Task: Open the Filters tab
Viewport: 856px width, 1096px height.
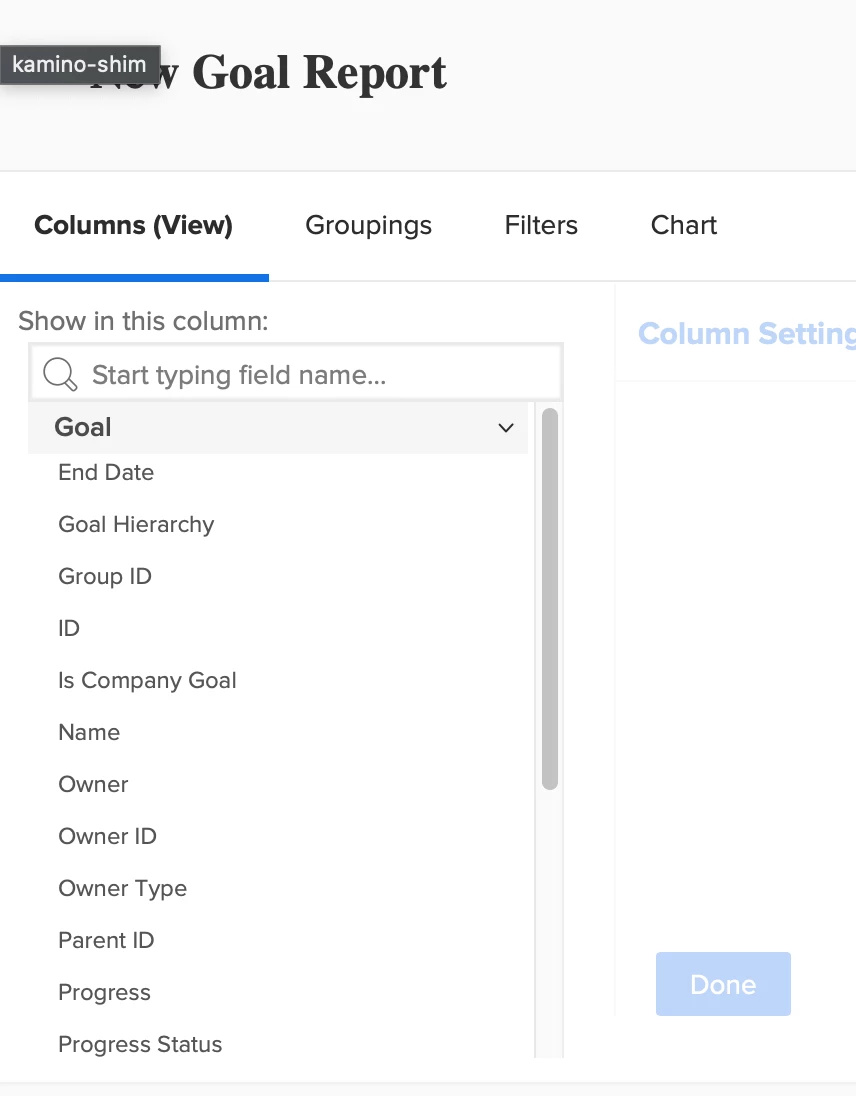Action: coord(541,226)
